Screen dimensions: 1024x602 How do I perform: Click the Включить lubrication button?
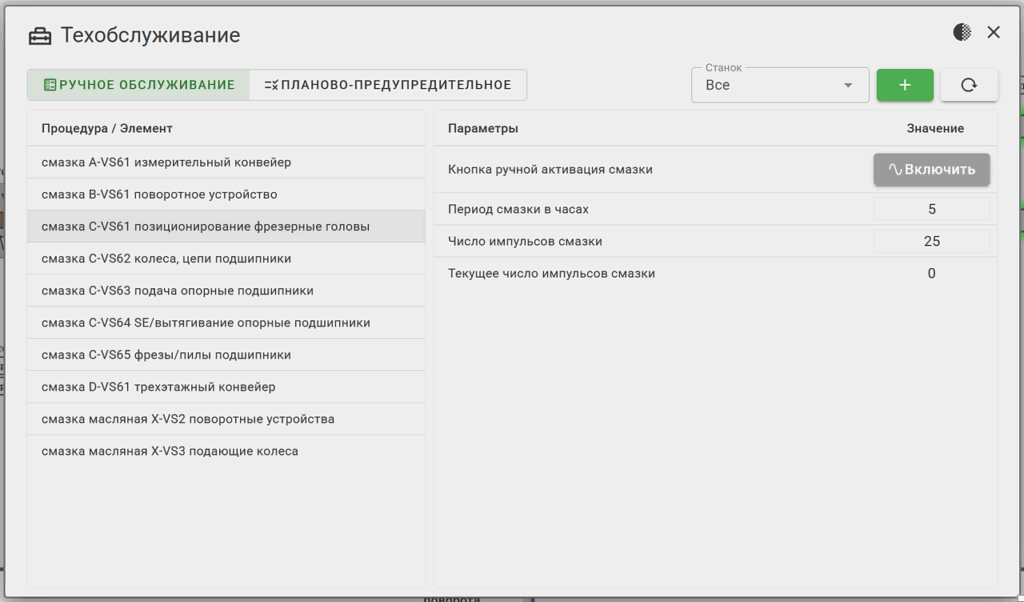pyautogui.click(x=931, y=170)
